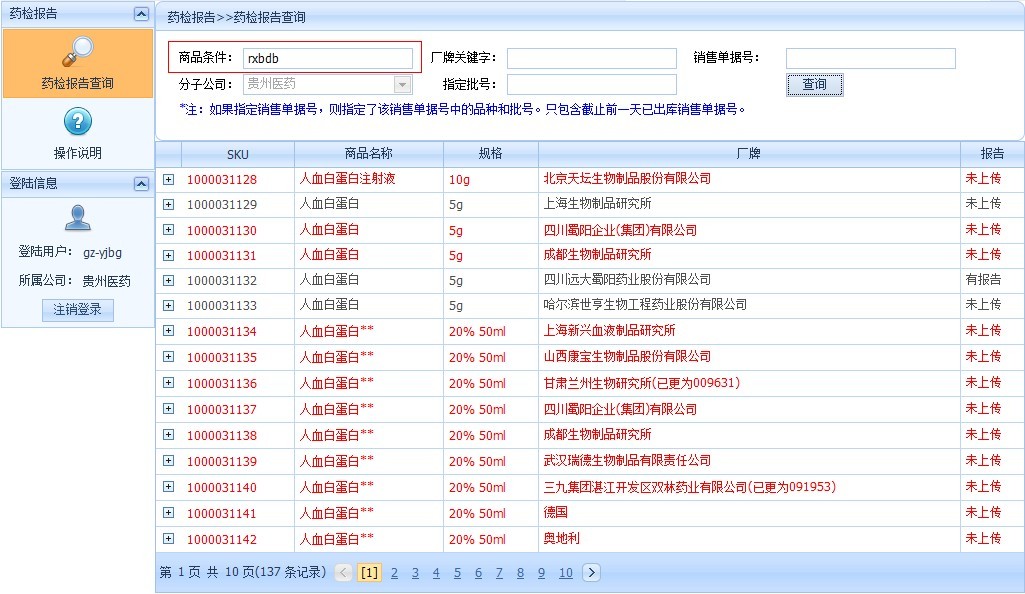Click the SKU column header
The width and height of the screenshot is (1025, 594).
coord(238,154)
